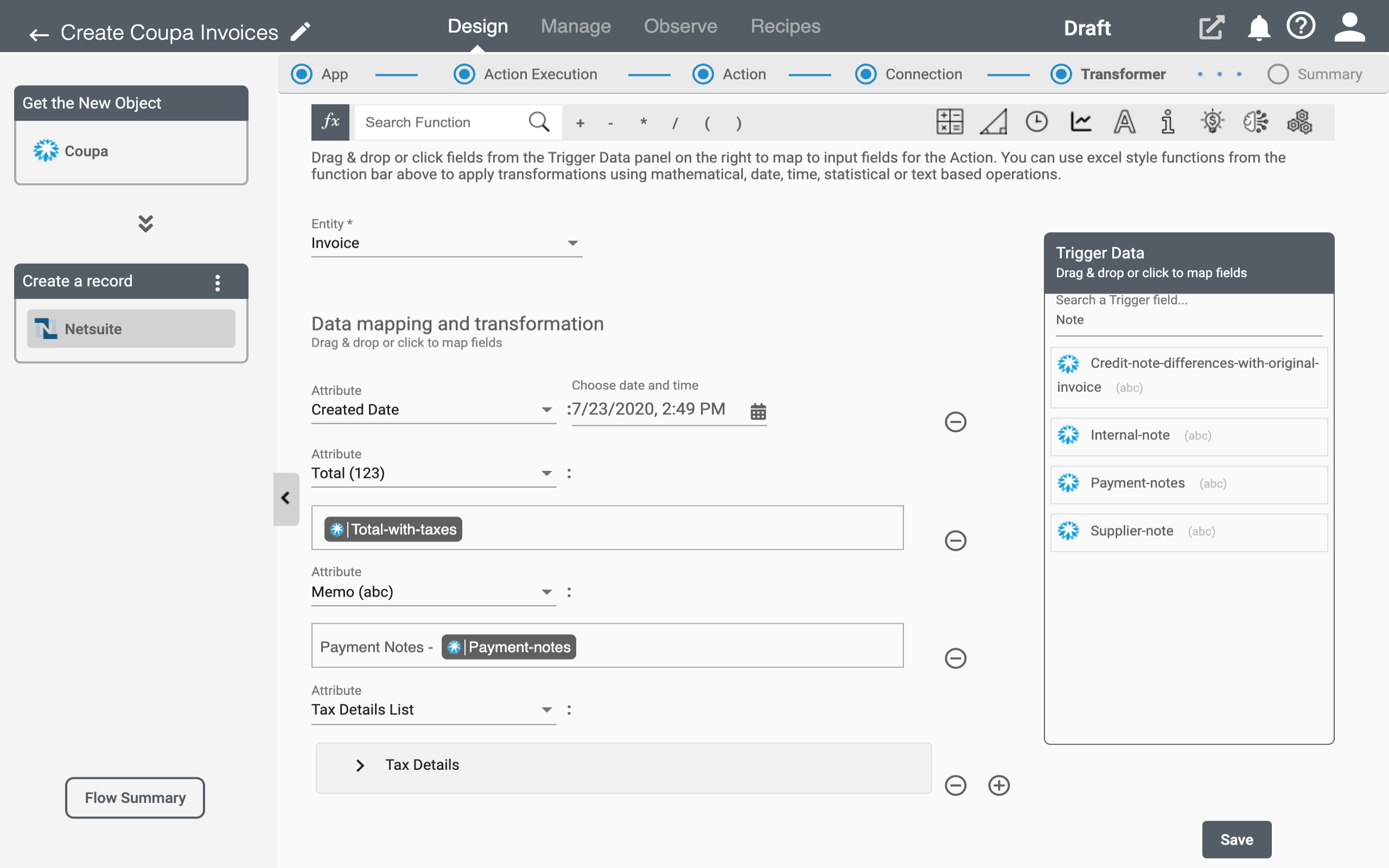The height and width of the screenshot is (868, 1389).
Task: Add a new mapping row with plus
Action: (999, 786)
